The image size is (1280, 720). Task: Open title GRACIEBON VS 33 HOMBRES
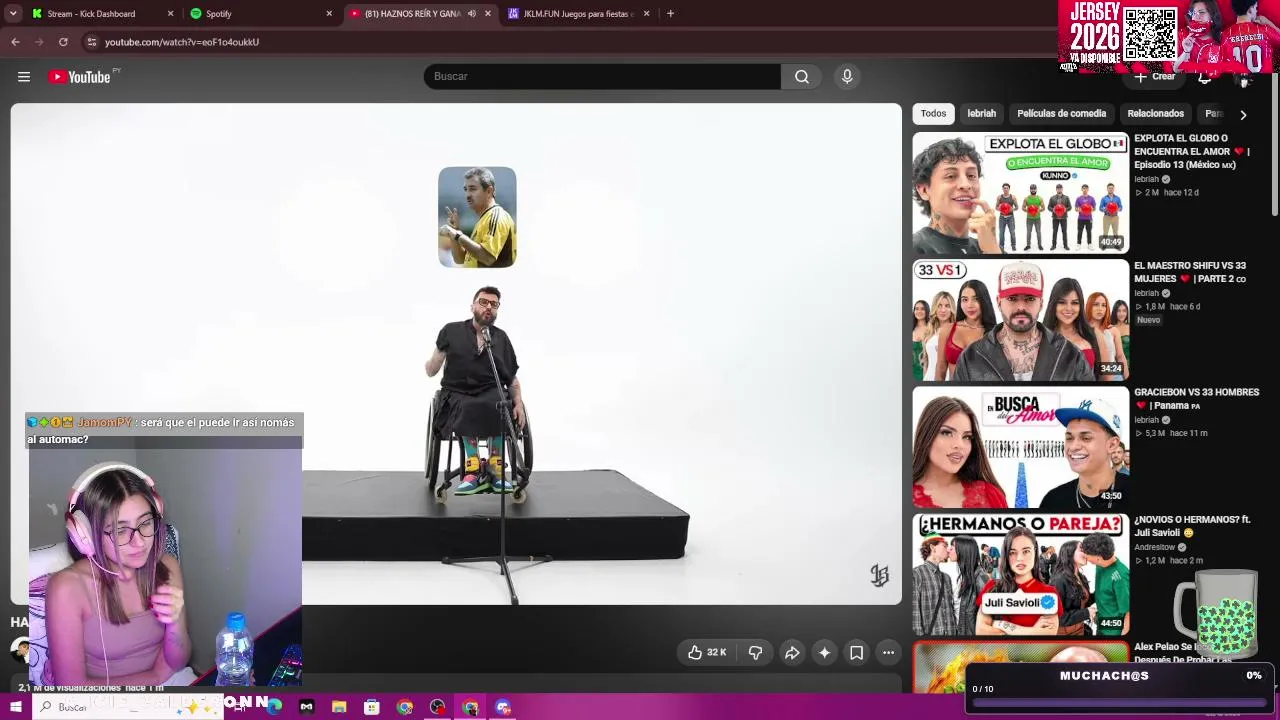(x=1196, y=399)
